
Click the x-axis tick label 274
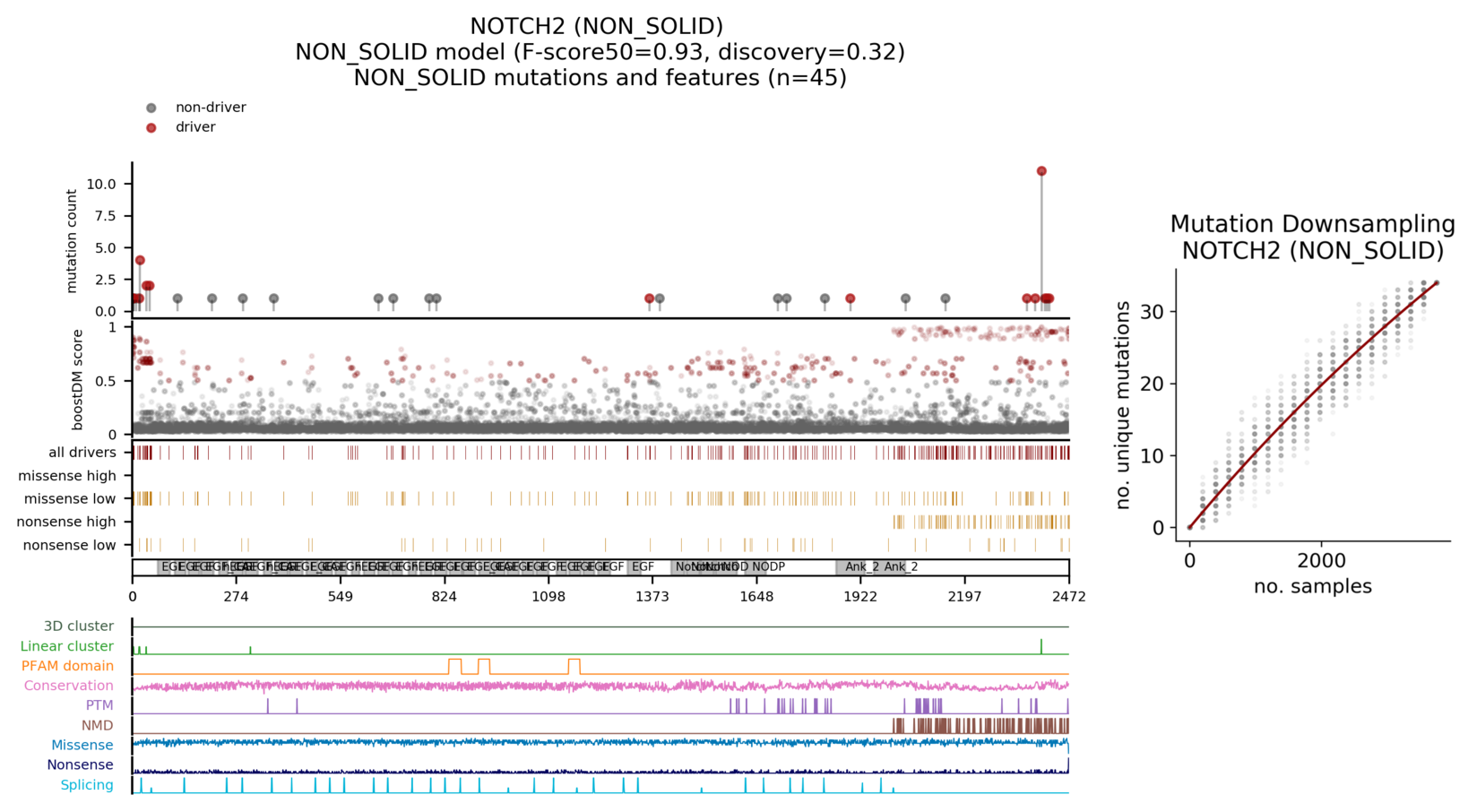pos(237,597)
